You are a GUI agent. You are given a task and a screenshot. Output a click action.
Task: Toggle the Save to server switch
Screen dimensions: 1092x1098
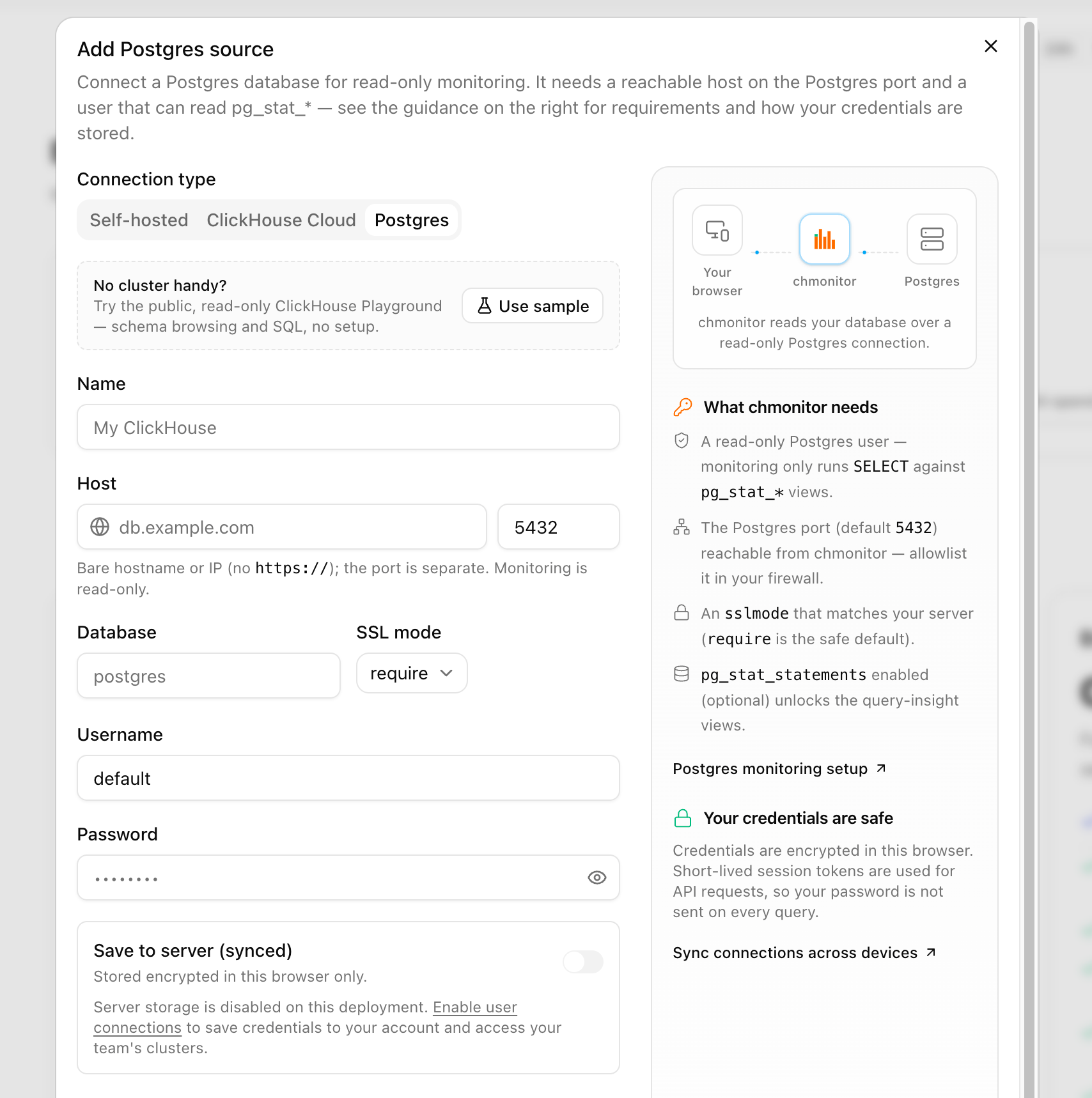point(583,962)
